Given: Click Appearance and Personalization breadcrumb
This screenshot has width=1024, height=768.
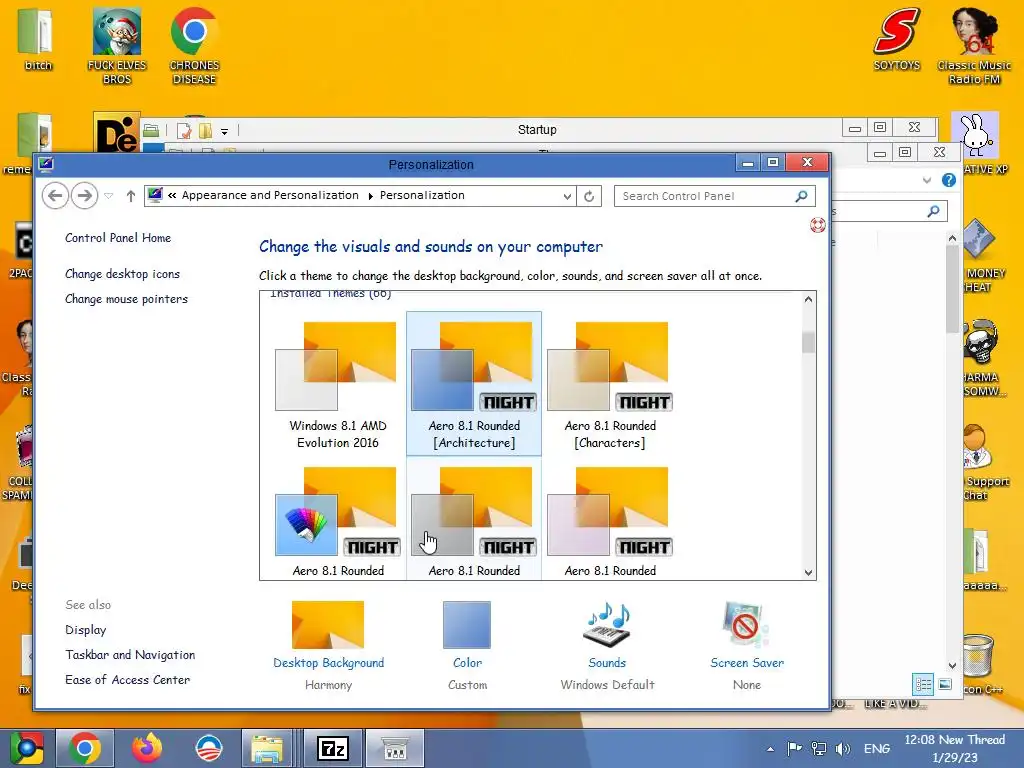Looking at the screenshot, I should click(x=270, y=195).
